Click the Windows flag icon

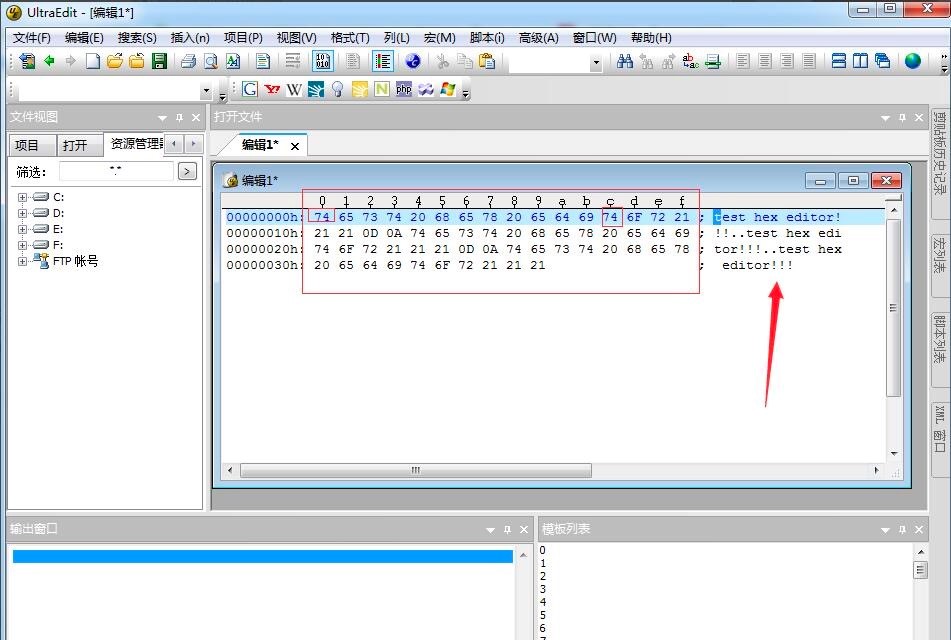click(x=448, y=90)
